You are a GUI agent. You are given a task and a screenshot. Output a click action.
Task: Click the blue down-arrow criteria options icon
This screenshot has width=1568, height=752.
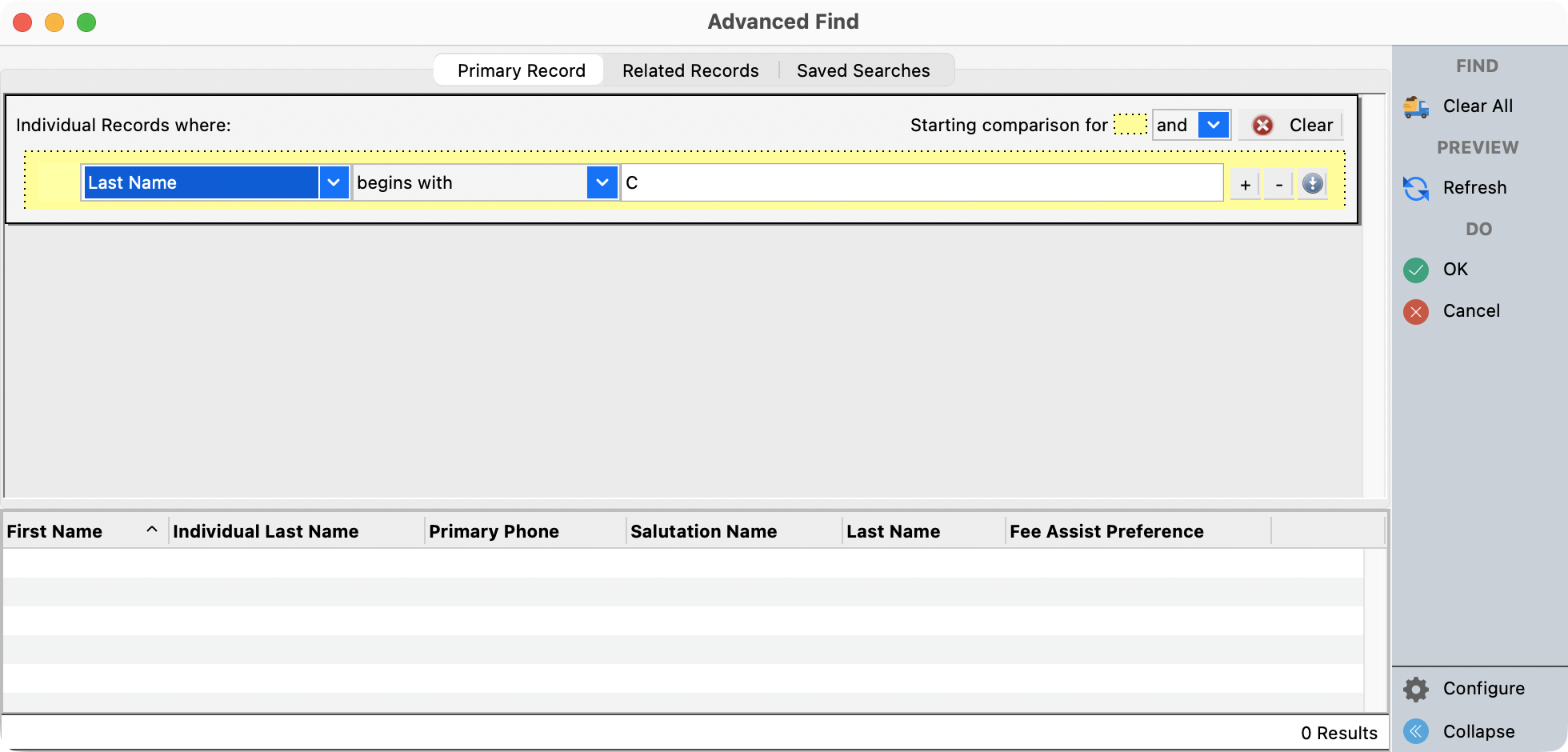[1313, 184]
